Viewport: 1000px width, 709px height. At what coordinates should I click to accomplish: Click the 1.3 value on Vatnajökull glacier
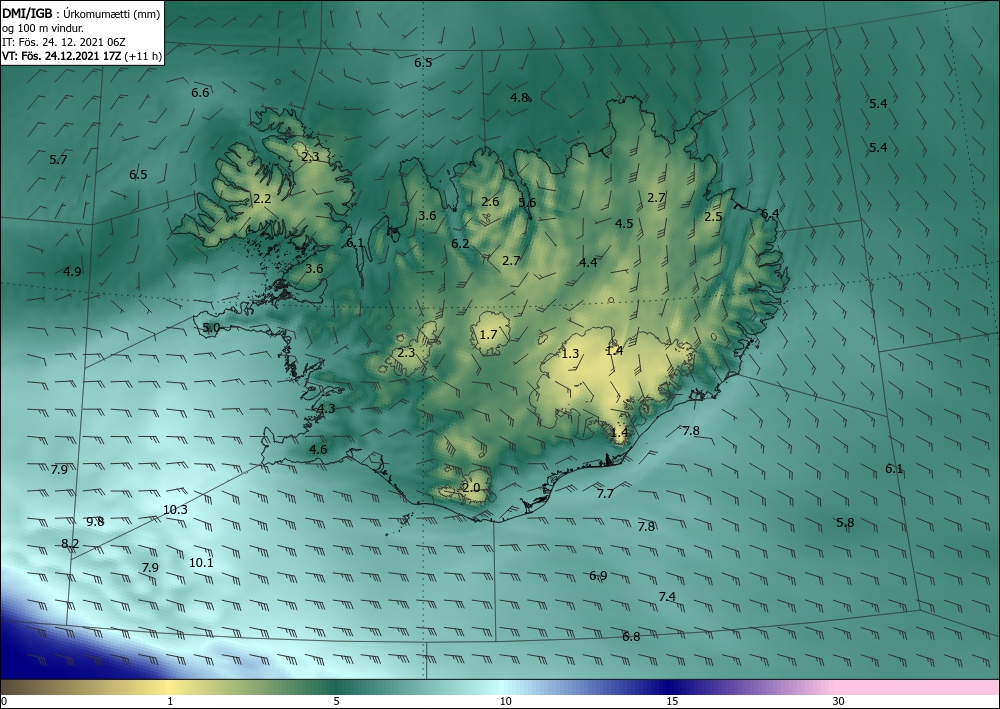570,353
